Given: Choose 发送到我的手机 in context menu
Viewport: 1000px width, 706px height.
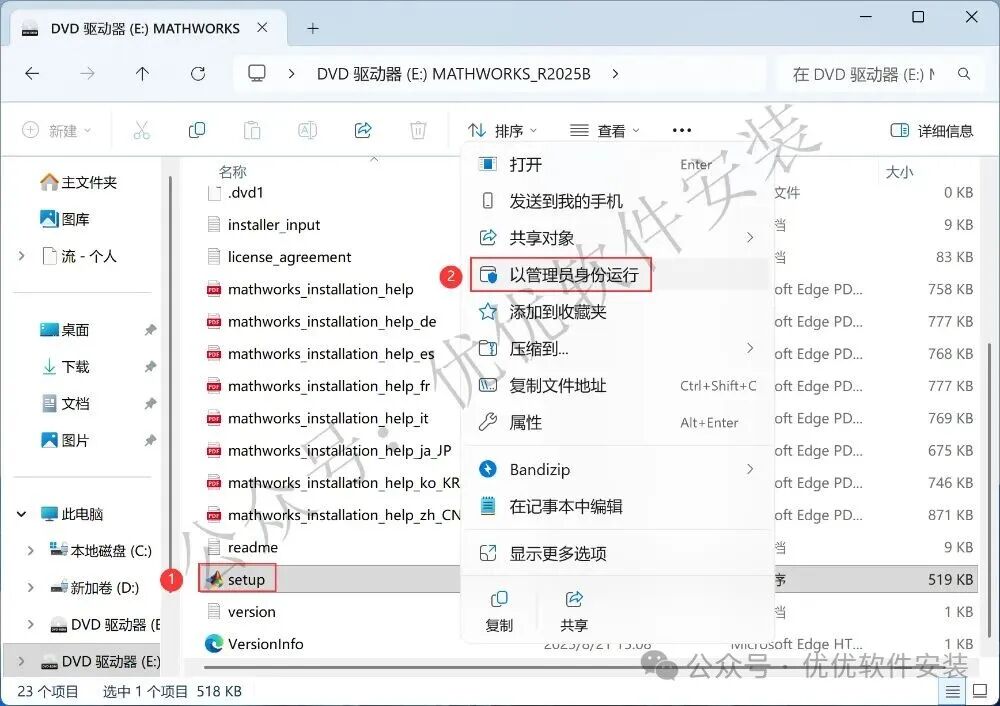Looking at the screenshot, I should [617, 202].
